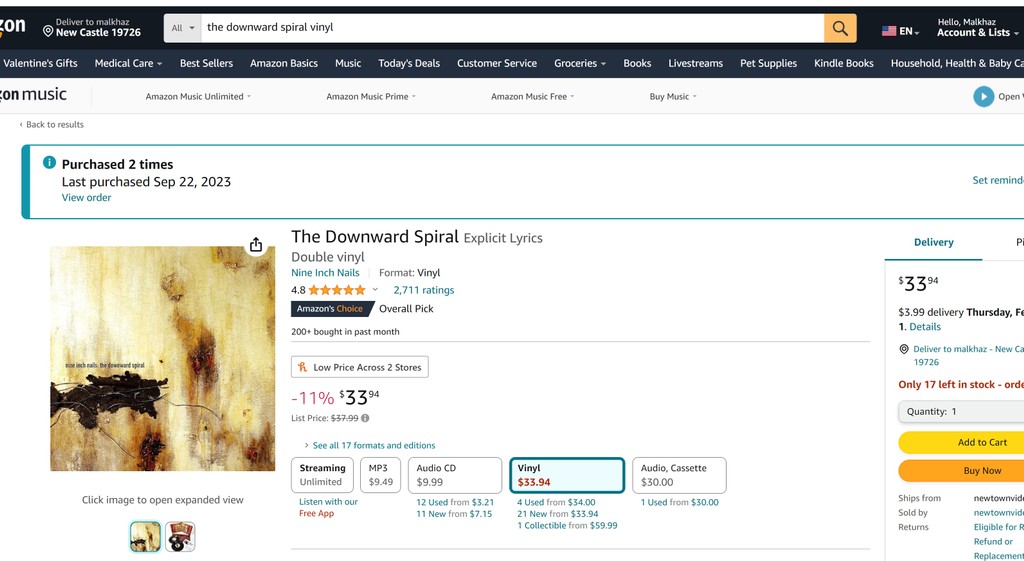Expand See all 17 formats and editions
The height and width of the screenshot is (561, 1024).
click(373, 445)
